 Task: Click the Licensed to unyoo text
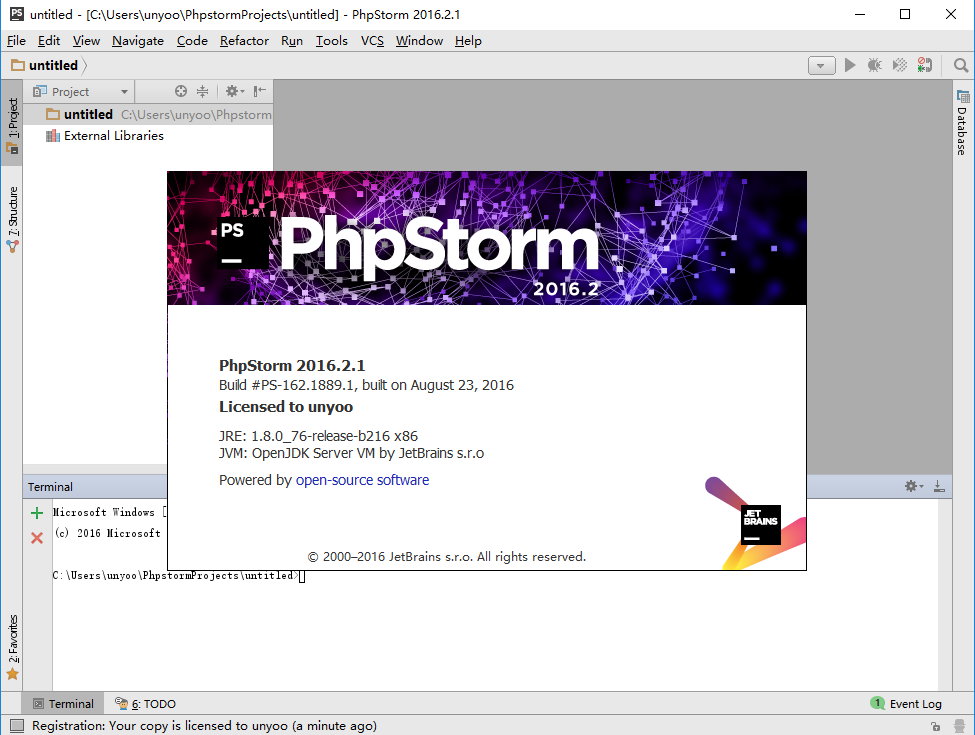click(x=286, y=407)
